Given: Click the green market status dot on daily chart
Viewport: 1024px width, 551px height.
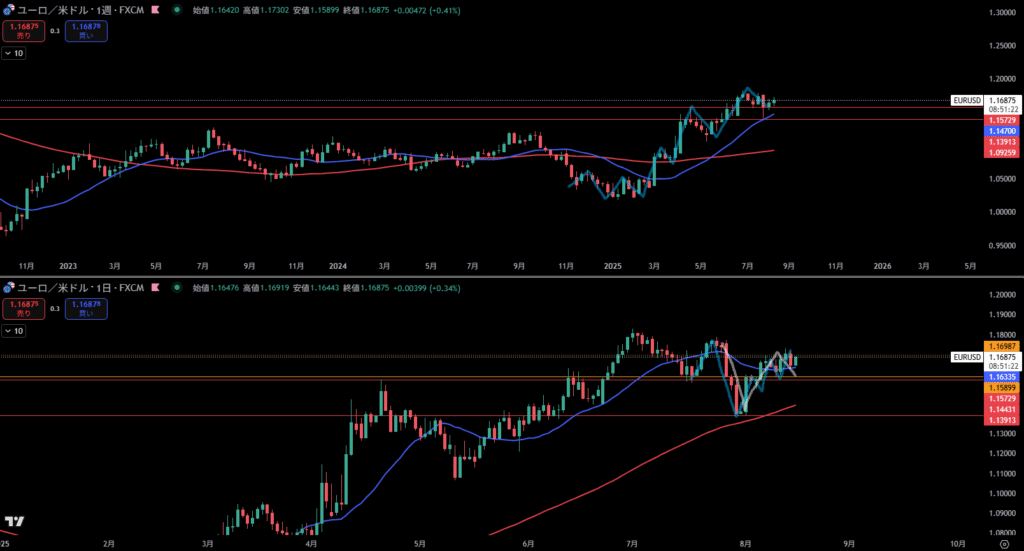Looking at the screenshot, I should tap(176, 287).
